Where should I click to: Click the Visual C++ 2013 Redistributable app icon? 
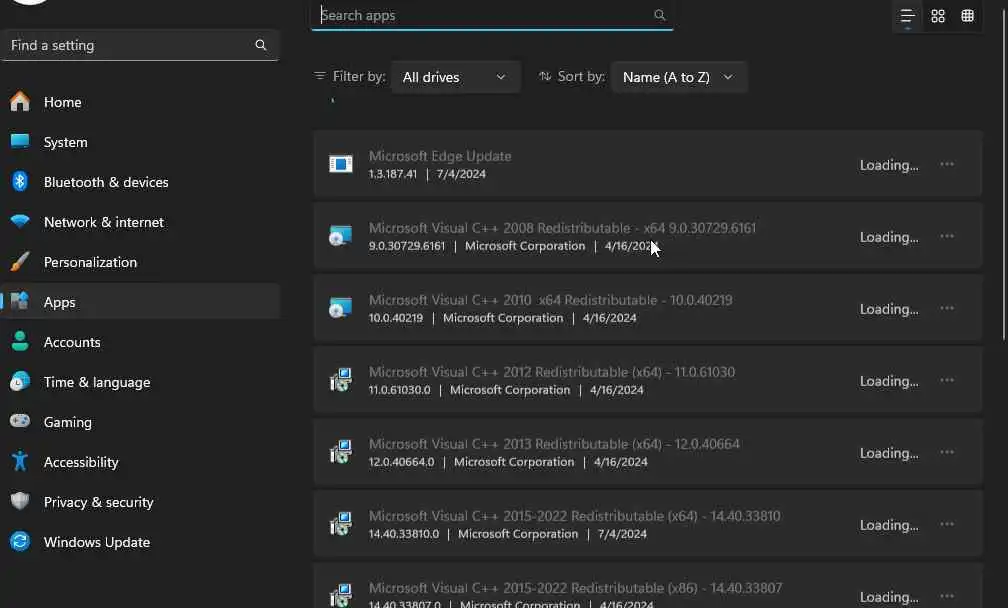tap(341, 452)
